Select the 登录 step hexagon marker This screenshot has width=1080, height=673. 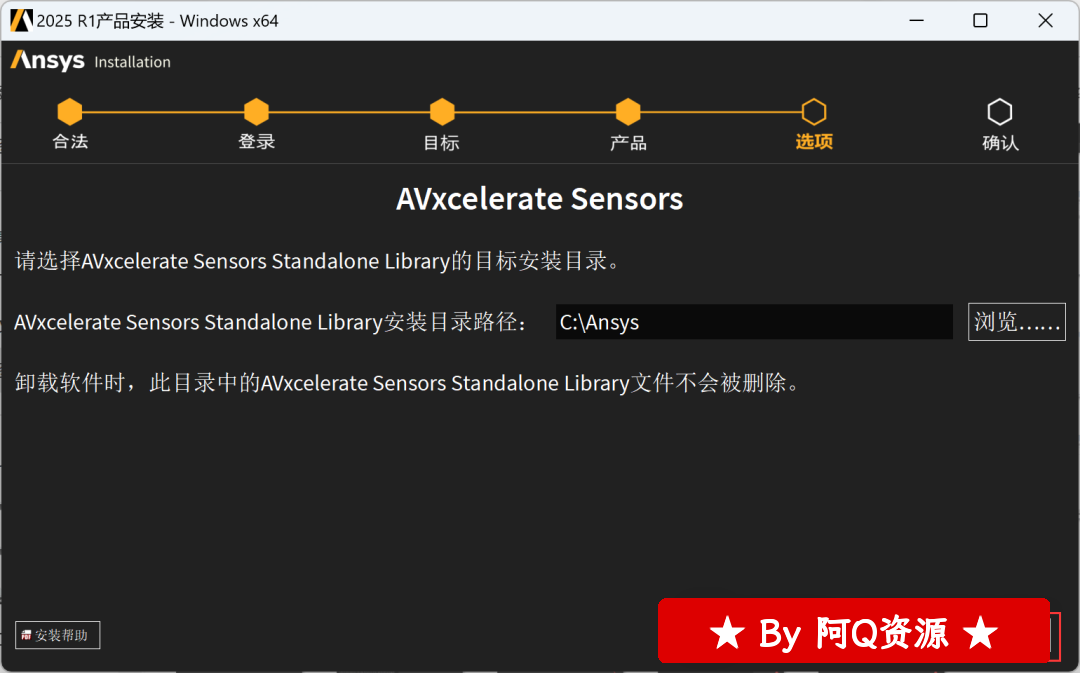click(256, 112)
